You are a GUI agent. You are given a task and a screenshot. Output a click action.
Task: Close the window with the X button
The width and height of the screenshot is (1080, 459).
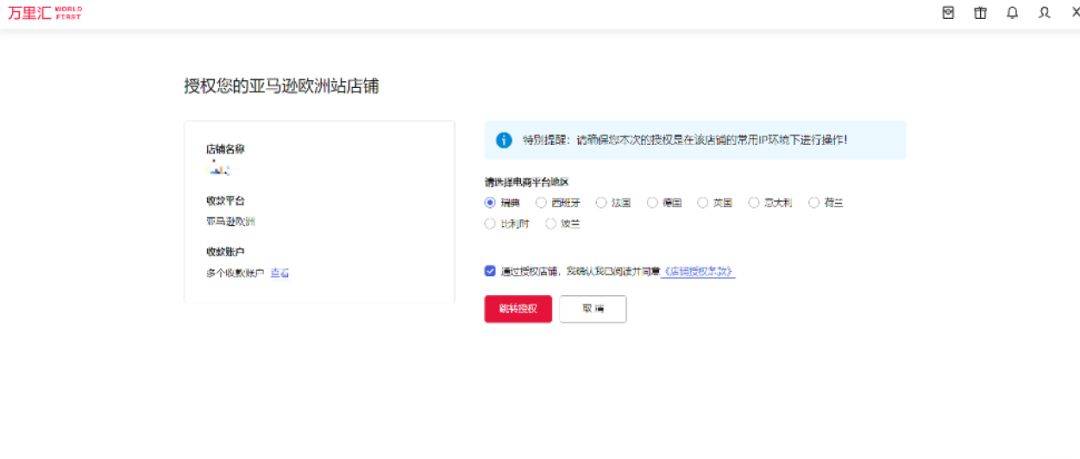[x=1074, y=13]
